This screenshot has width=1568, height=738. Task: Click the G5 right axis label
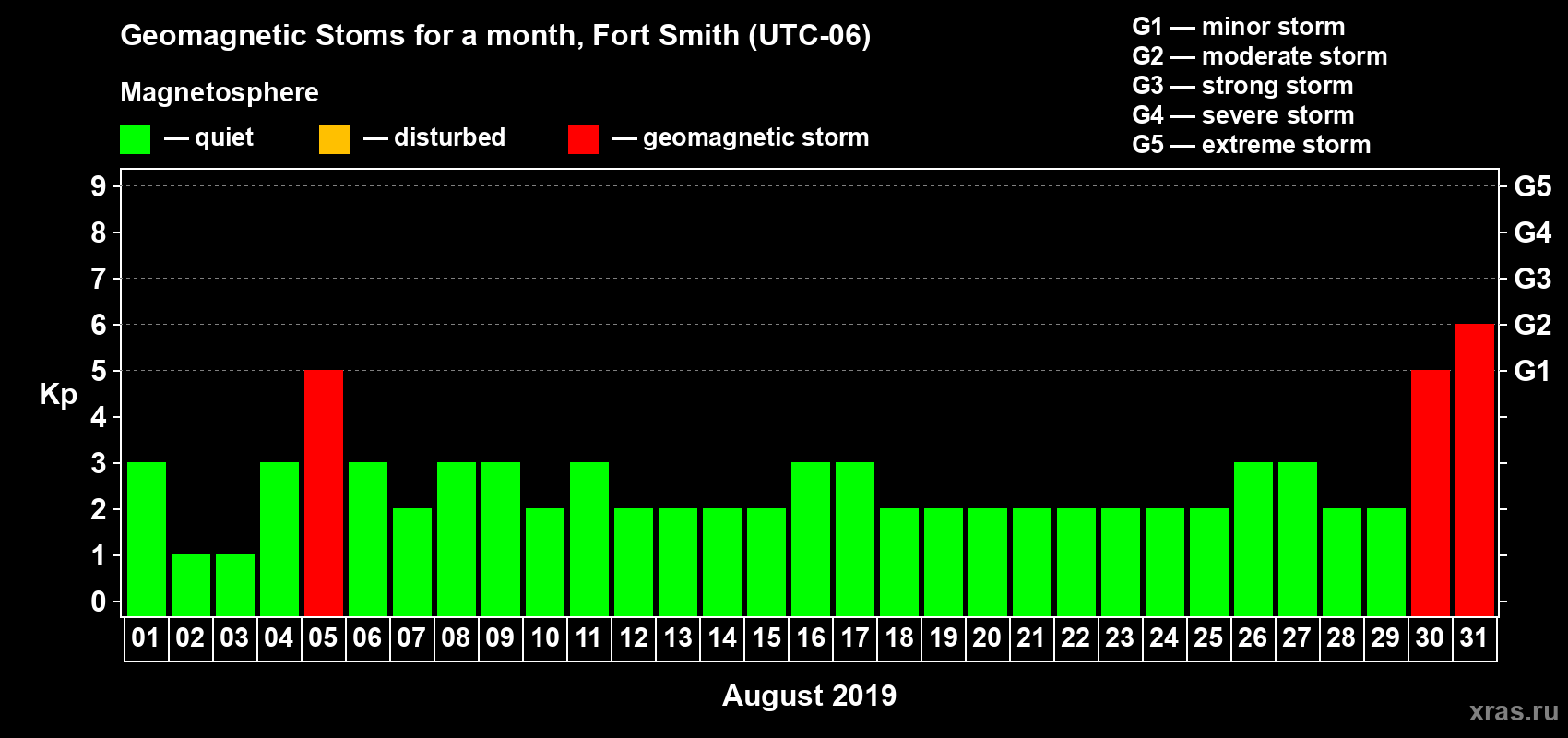click(x=1533, y=186)
